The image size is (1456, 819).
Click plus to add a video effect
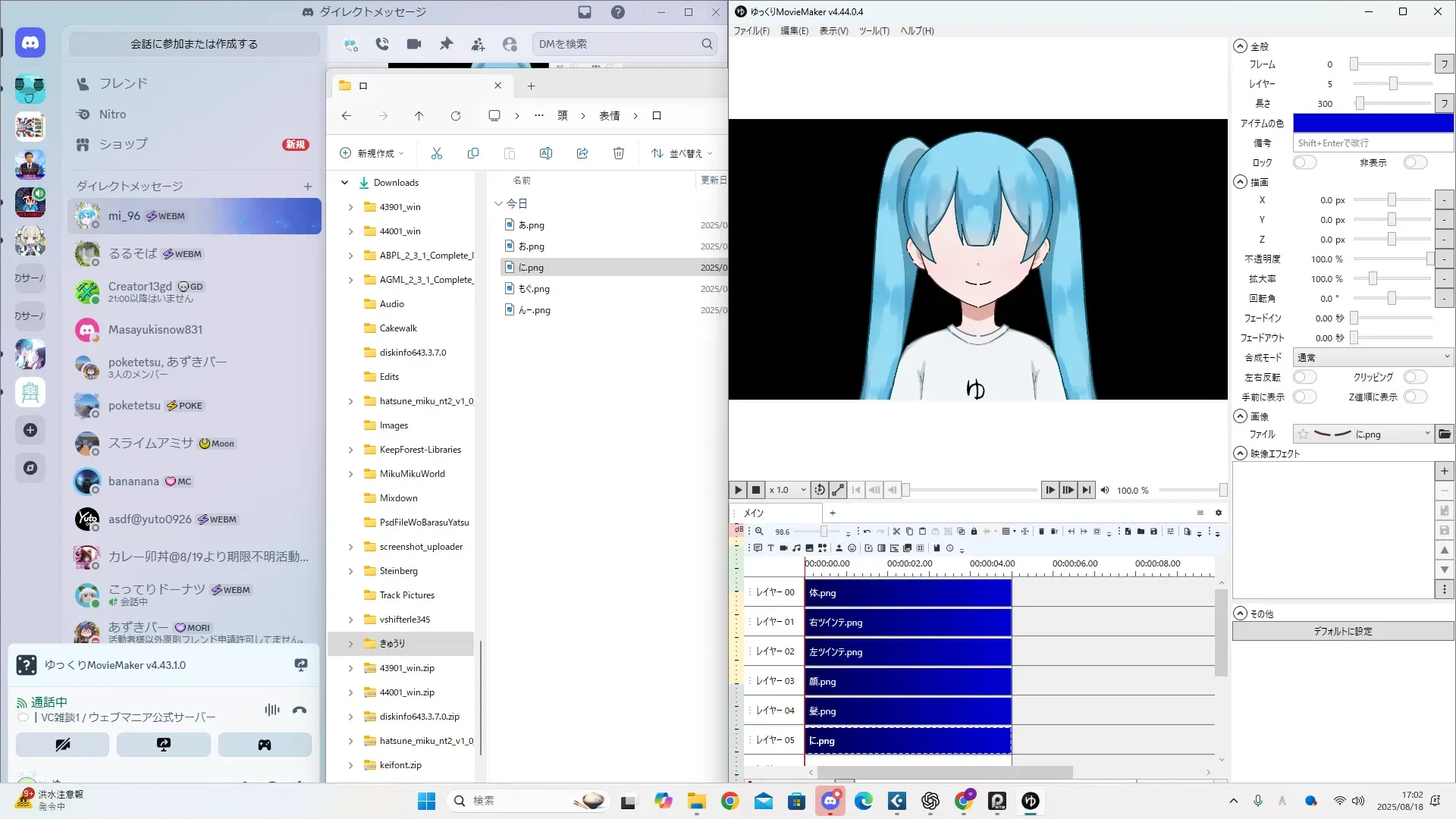pos(1445,471)
